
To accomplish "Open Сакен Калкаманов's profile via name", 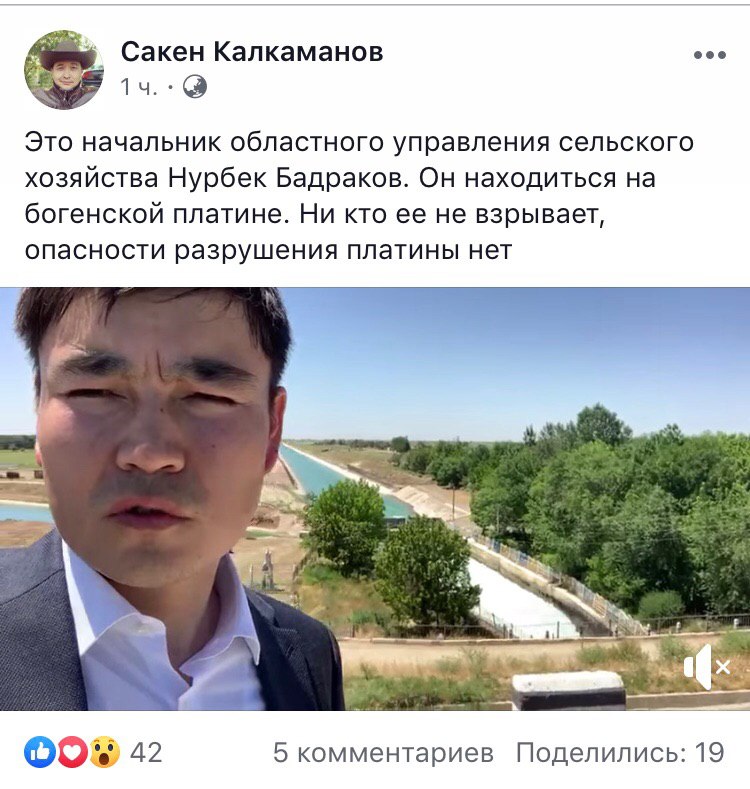I will click(252, 51).
